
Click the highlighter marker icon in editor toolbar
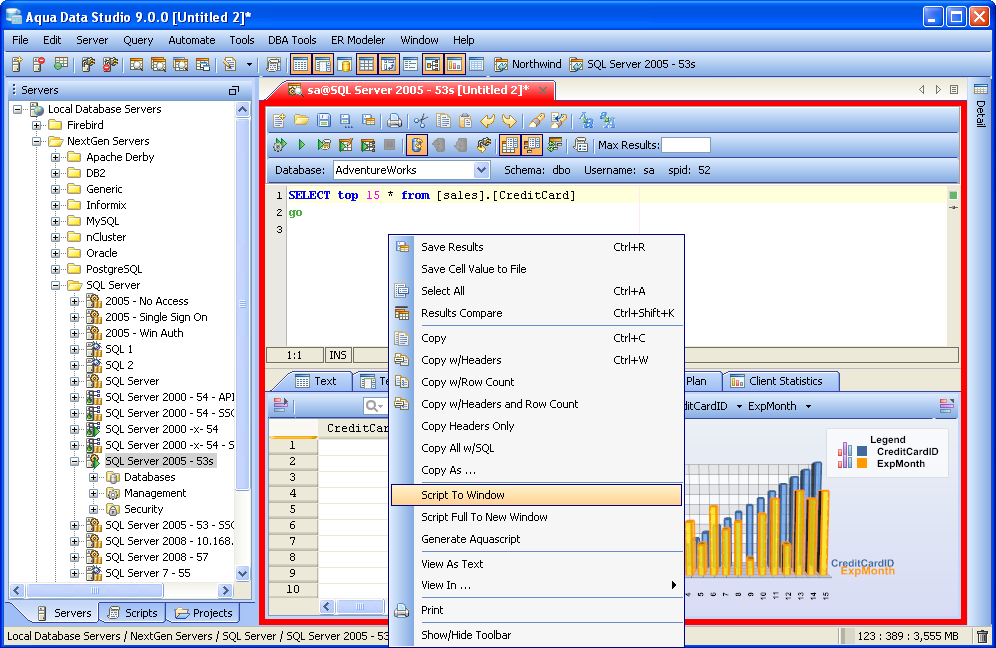click(x=536, y=119)
